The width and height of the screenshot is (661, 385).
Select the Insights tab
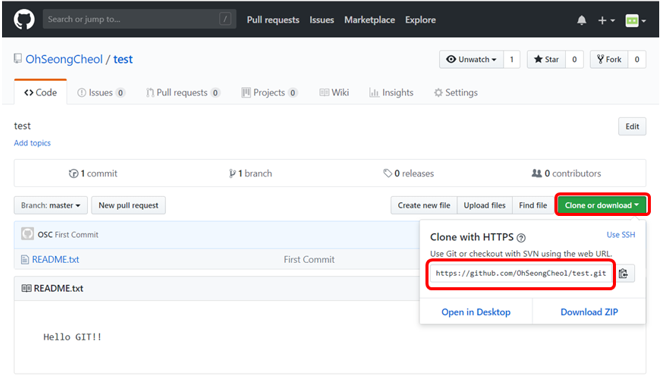[x=391, y=92]
